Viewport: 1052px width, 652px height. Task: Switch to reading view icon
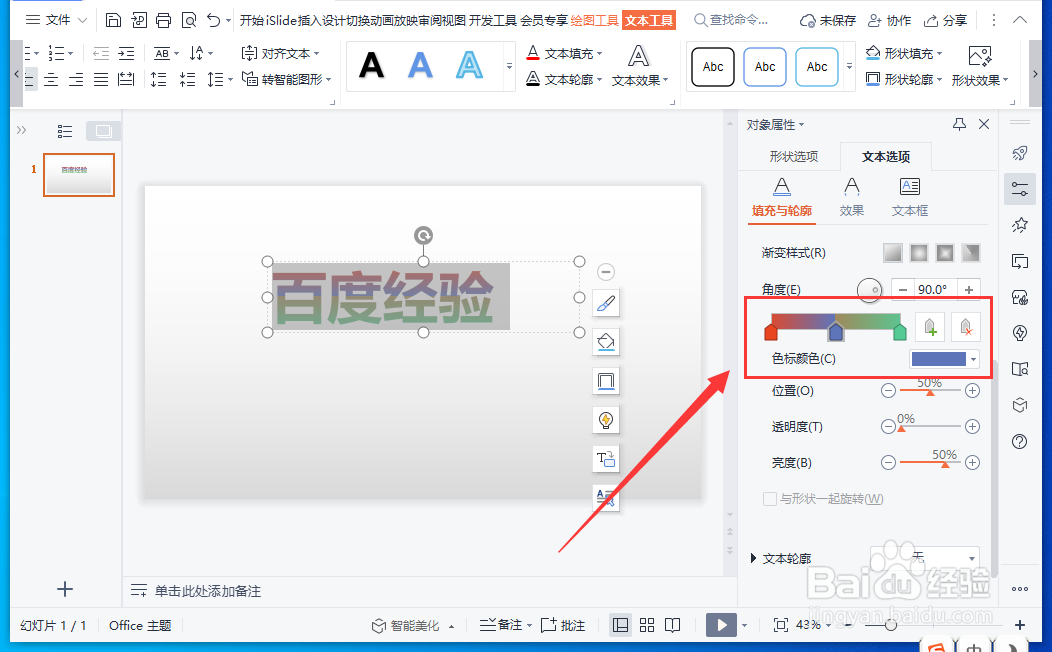point(672,625)
